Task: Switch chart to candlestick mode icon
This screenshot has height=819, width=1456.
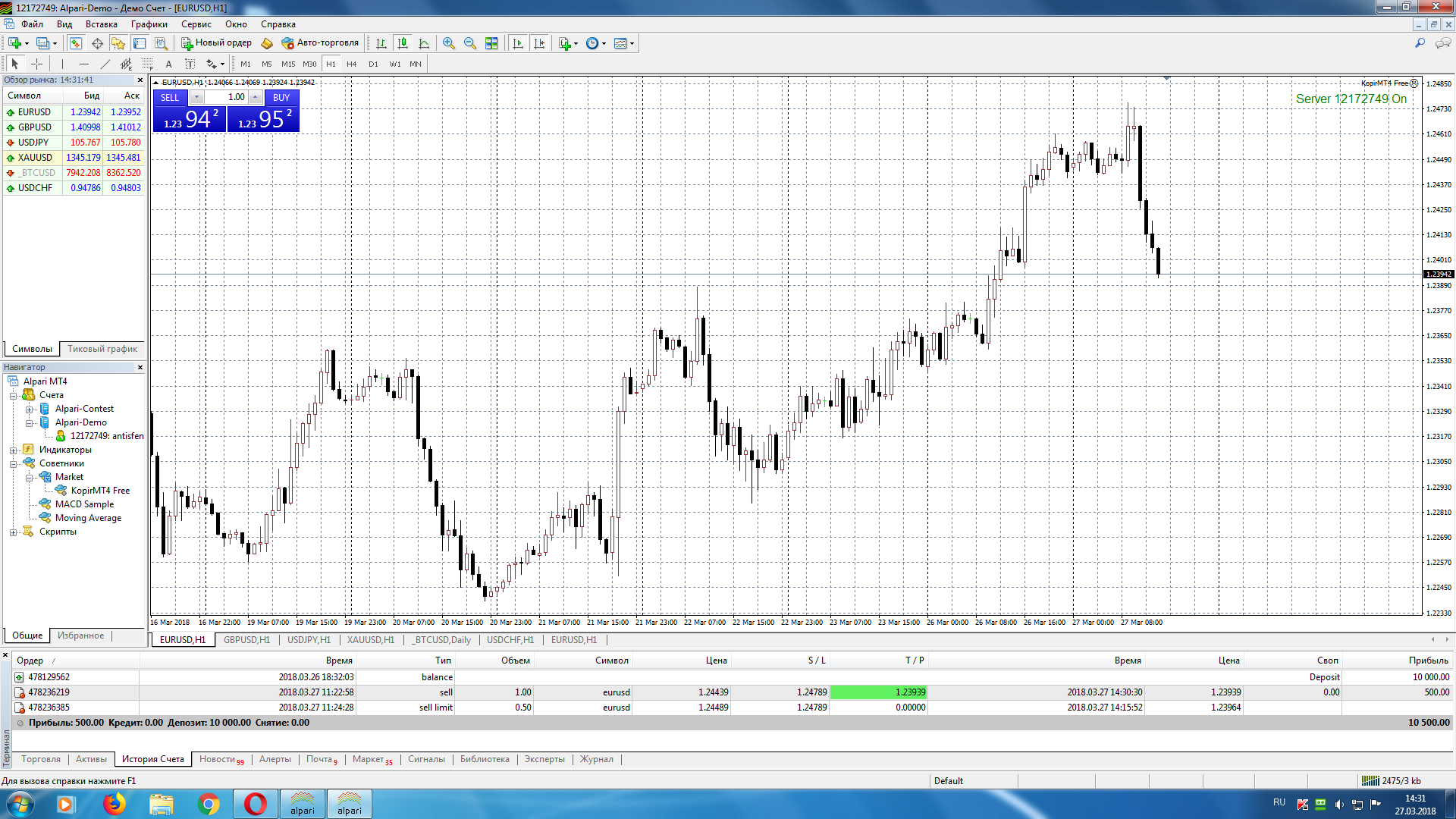Action: 403,43
